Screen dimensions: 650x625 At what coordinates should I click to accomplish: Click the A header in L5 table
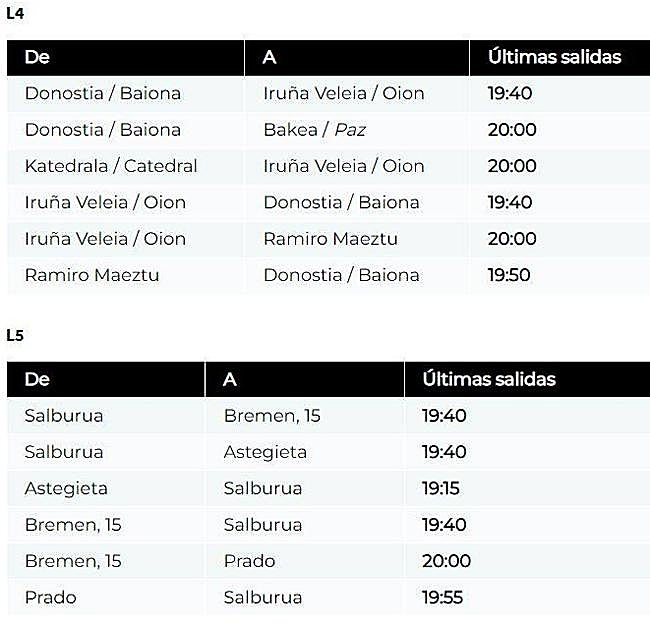click(230, 379)
